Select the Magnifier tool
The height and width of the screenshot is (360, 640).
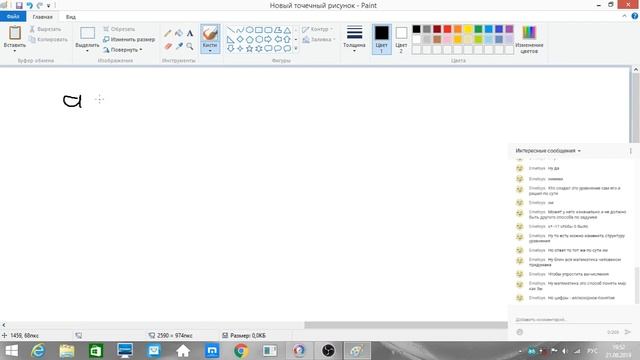(x=190, y=46)
